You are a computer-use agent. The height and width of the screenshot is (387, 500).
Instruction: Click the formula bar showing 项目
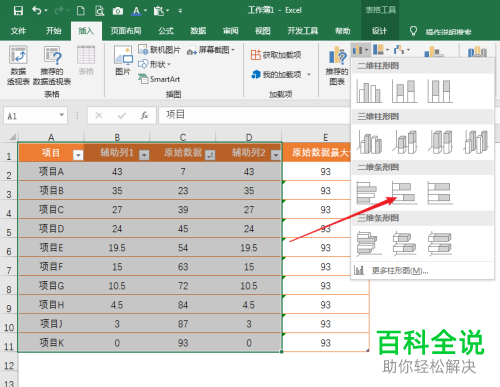click(253, 115)
